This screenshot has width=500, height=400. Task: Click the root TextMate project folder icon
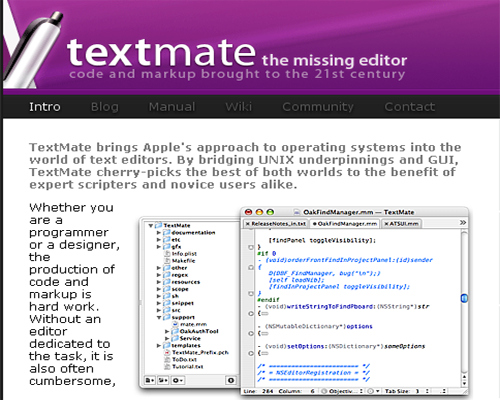(158, 225)
